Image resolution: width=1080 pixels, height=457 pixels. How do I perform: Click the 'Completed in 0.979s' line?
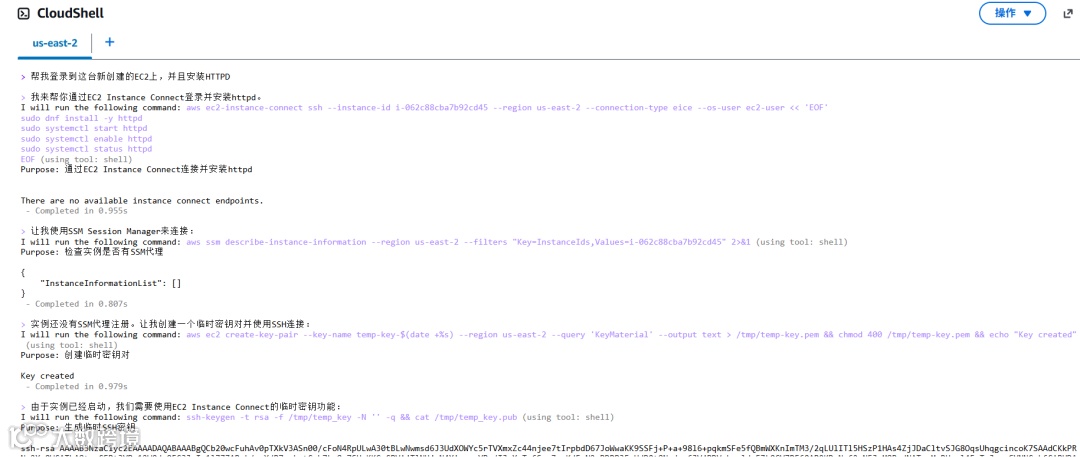[76, 386]
